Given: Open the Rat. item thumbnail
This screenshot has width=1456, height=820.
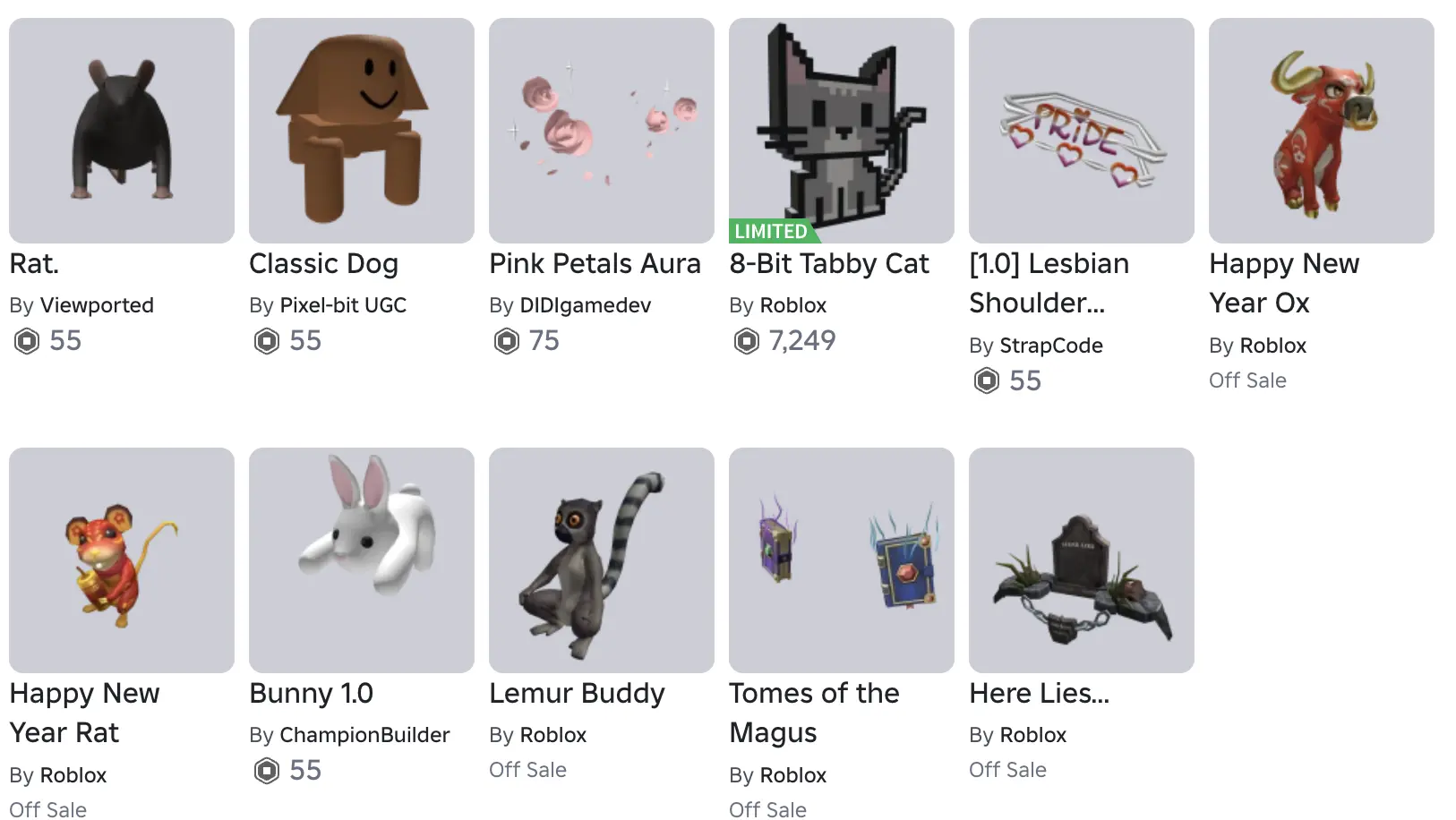Looking at the screenshot, I should coord(122,131).
